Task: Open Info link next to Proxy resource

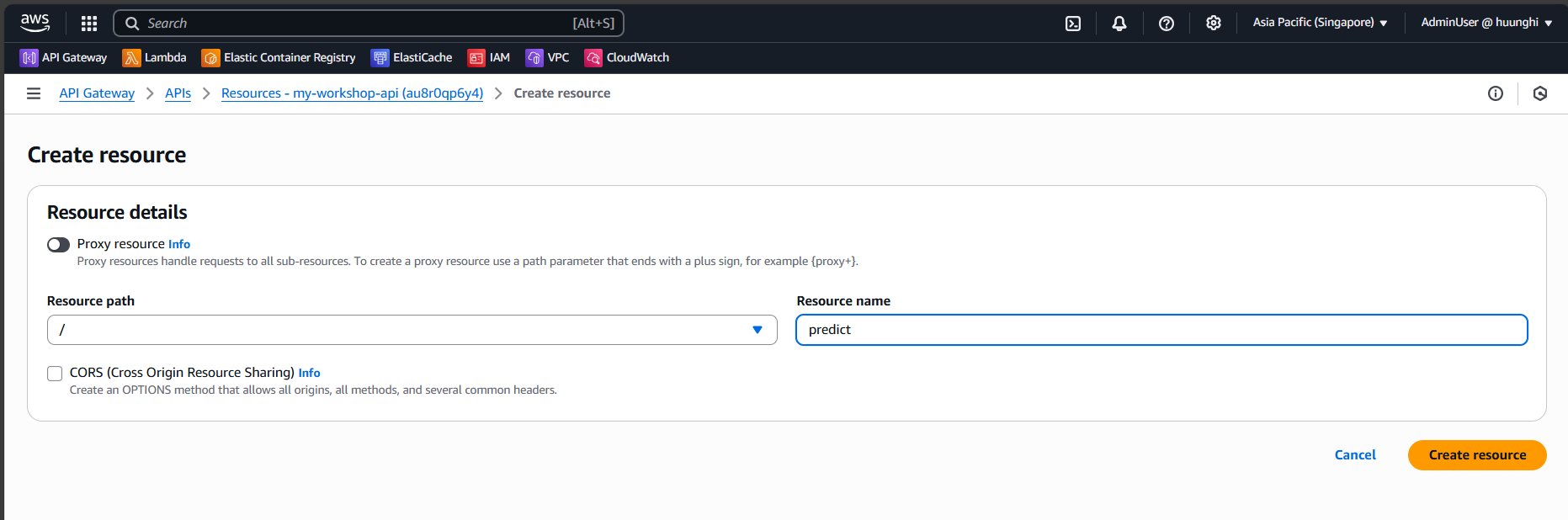Action: click(179, 244)
